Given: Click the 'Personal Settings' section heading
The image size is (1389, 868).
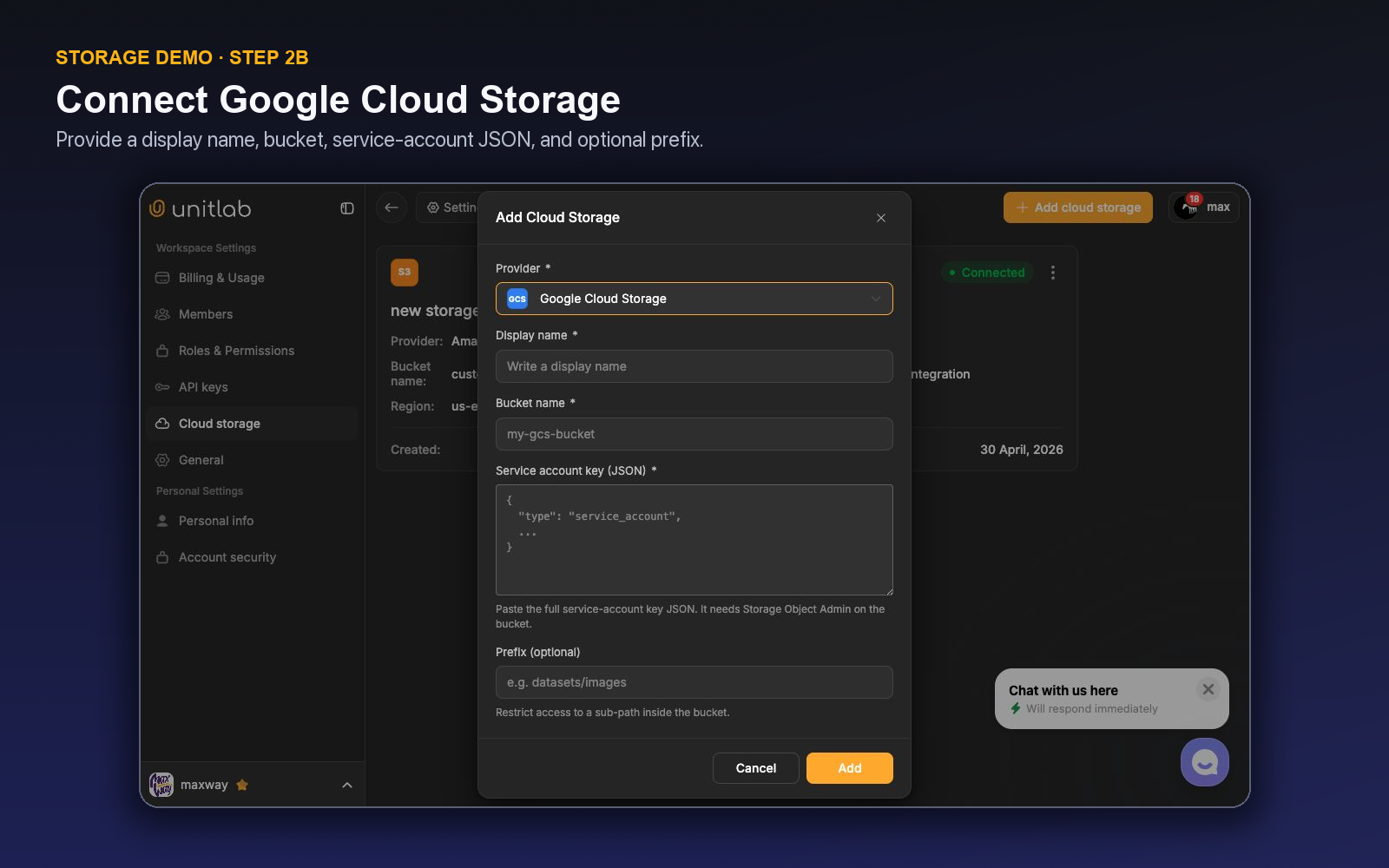Looking at the screenshot, I should pos(200,491).
